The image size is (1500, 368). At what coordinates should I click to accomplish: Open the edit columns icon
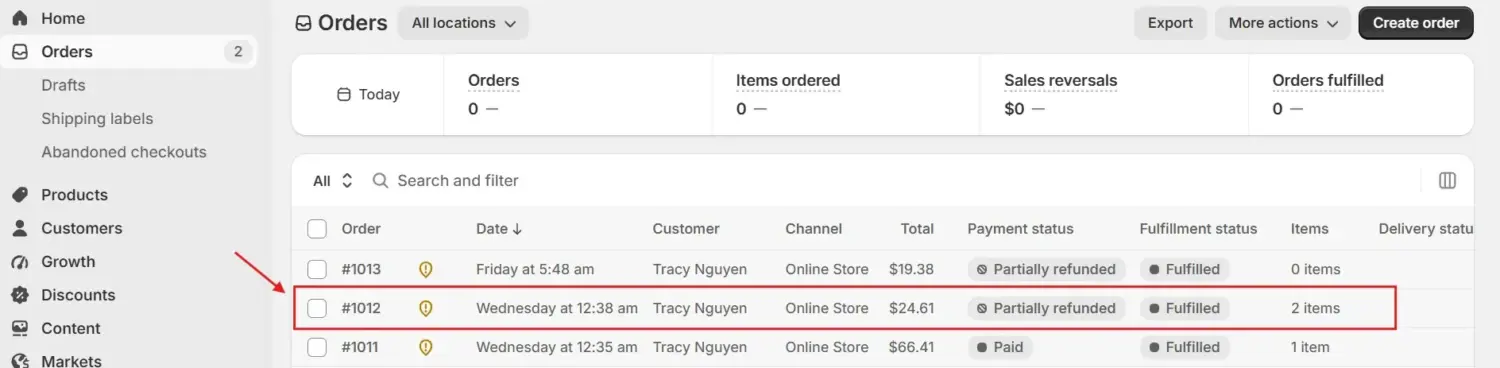coord(1447,181)
